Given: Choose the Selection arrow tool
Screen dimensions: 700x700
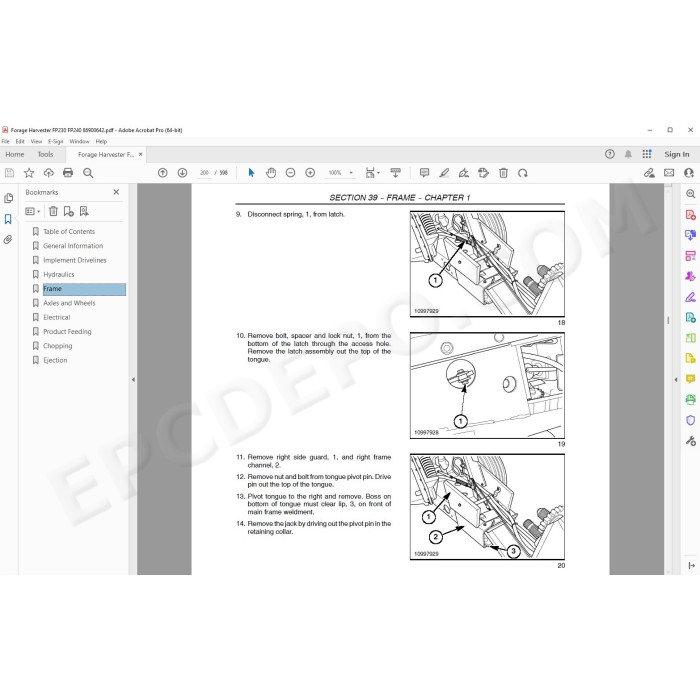Looking at the screenshot, I should [x=251, y=173].
